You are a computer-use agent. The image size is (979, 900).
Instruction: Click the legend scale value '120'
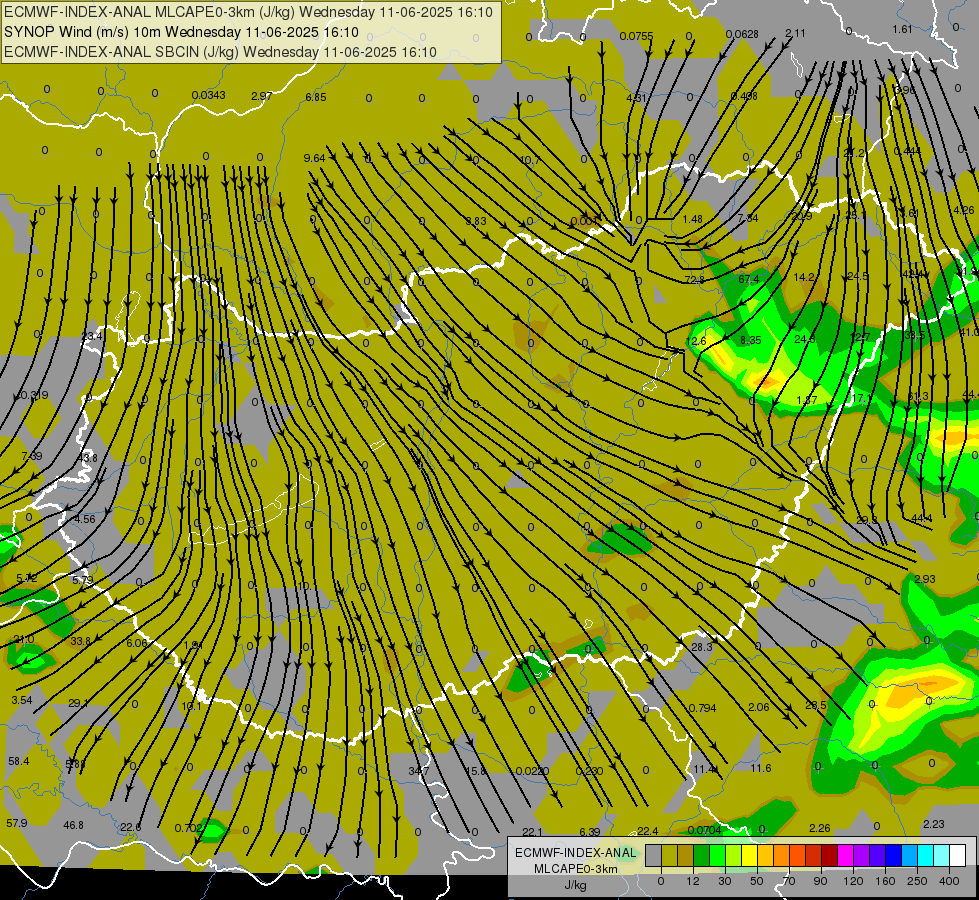[x=853, y=881]
